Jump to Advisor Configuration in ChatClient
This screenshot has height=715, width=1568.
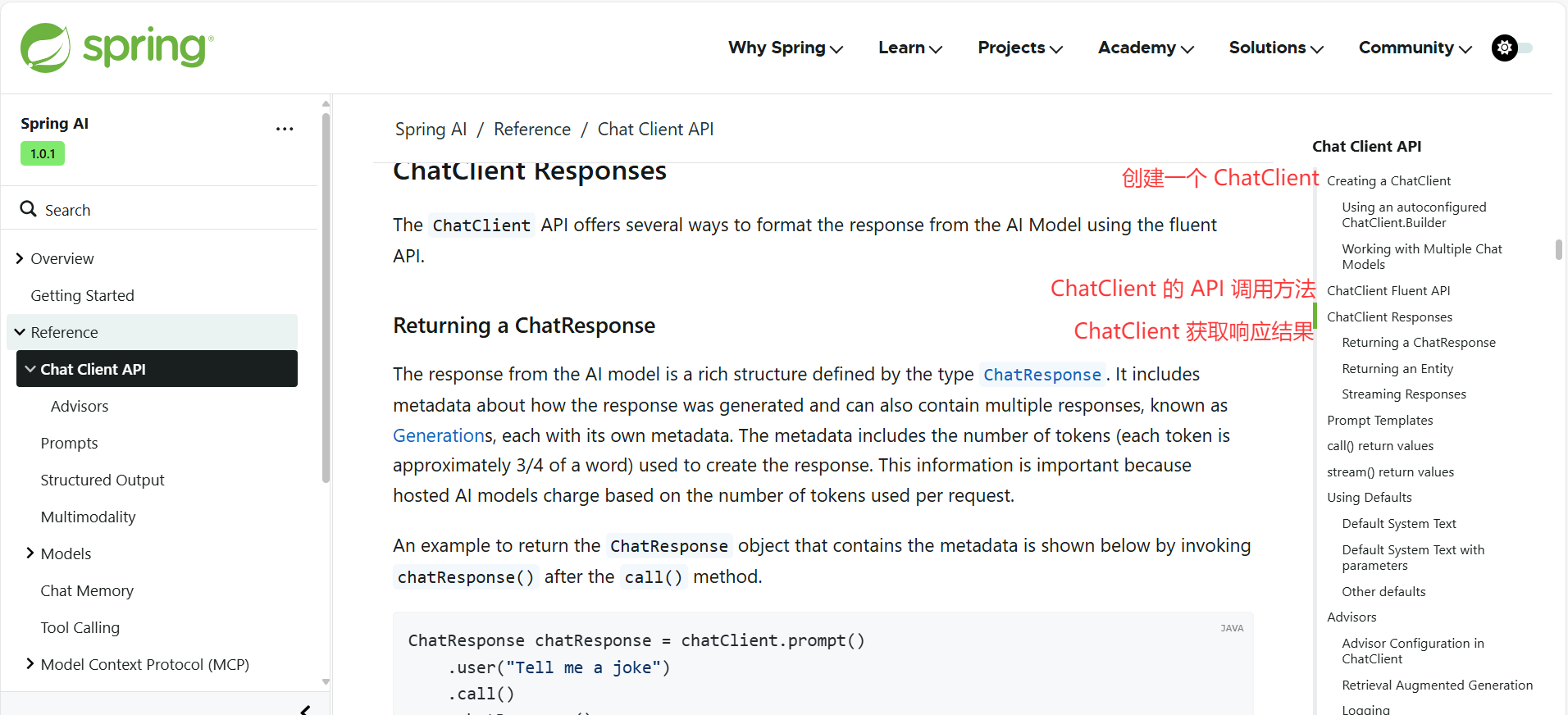[x=1413, y=651]
